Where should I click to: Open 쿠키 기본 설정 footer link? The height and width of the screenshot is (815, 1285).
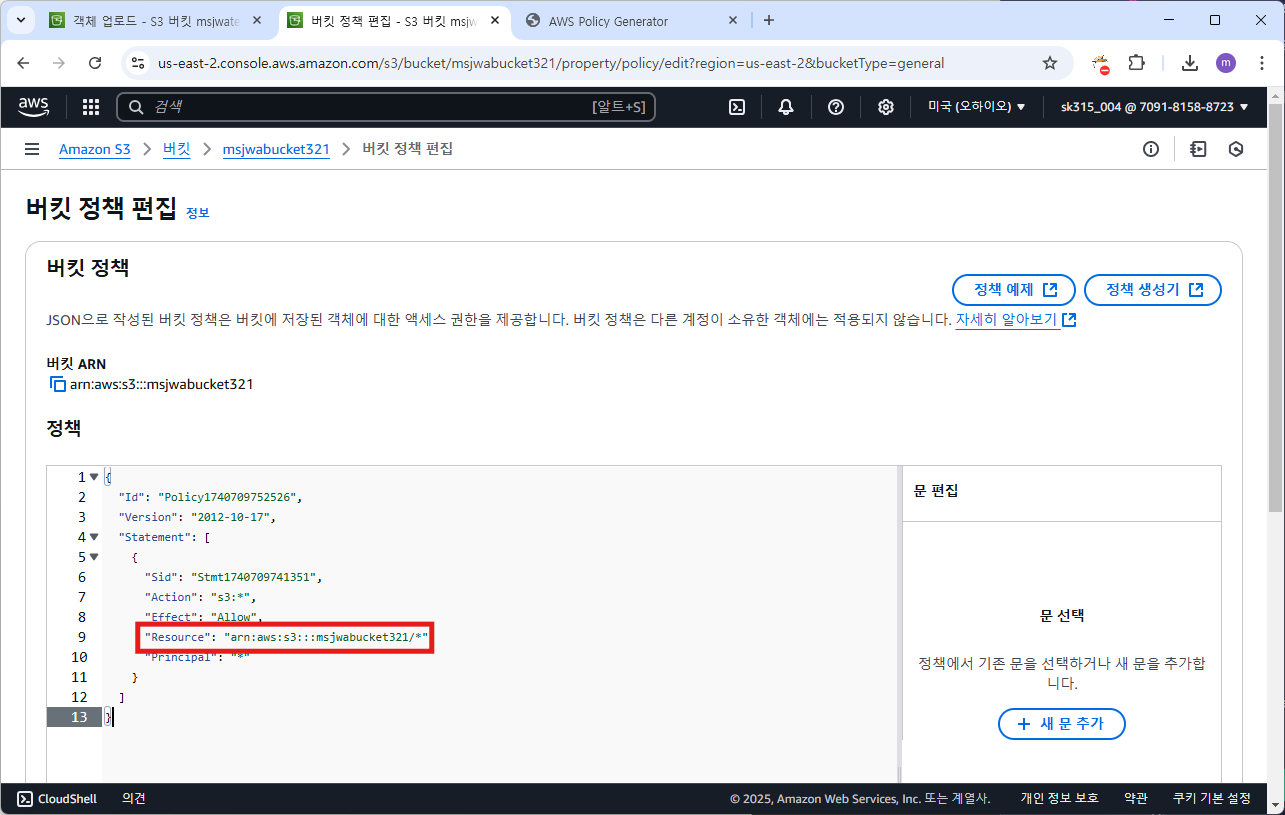tap(1212, 798)
